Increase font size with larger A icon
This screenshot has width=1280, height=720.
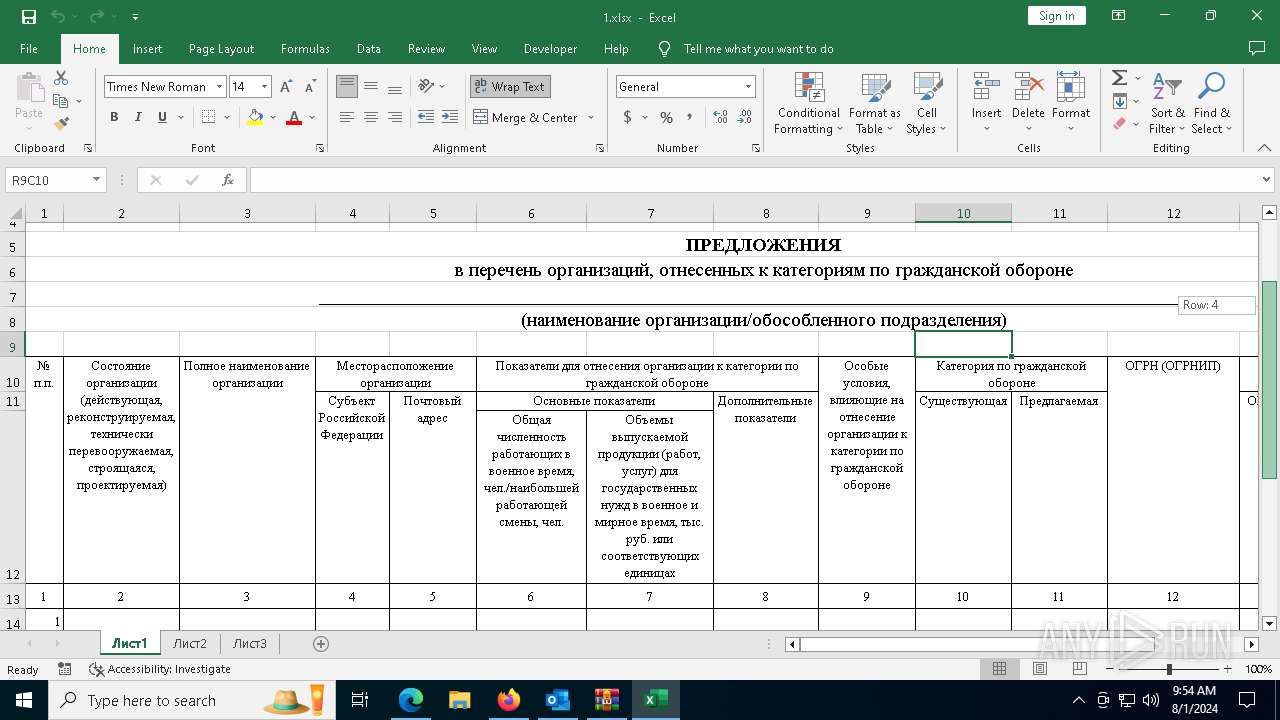pos(287,87)
